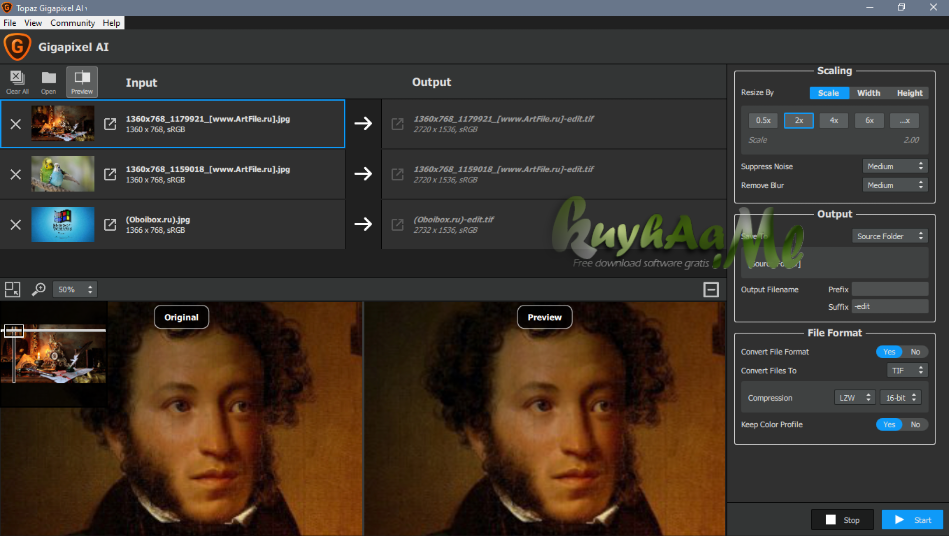Choose the 6x scale option

click(869, 120)
